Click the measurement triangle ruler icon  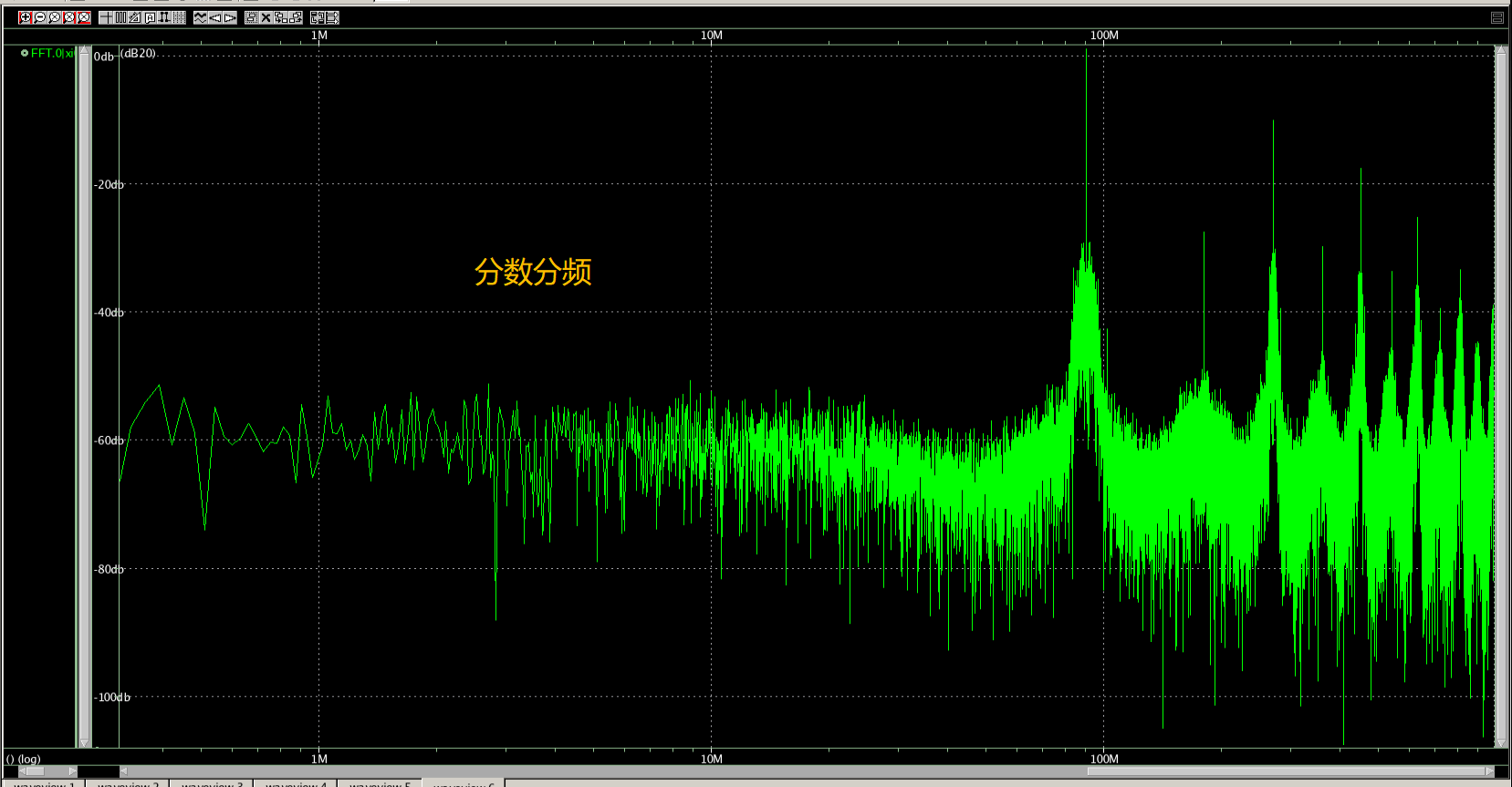click(135, 17)
